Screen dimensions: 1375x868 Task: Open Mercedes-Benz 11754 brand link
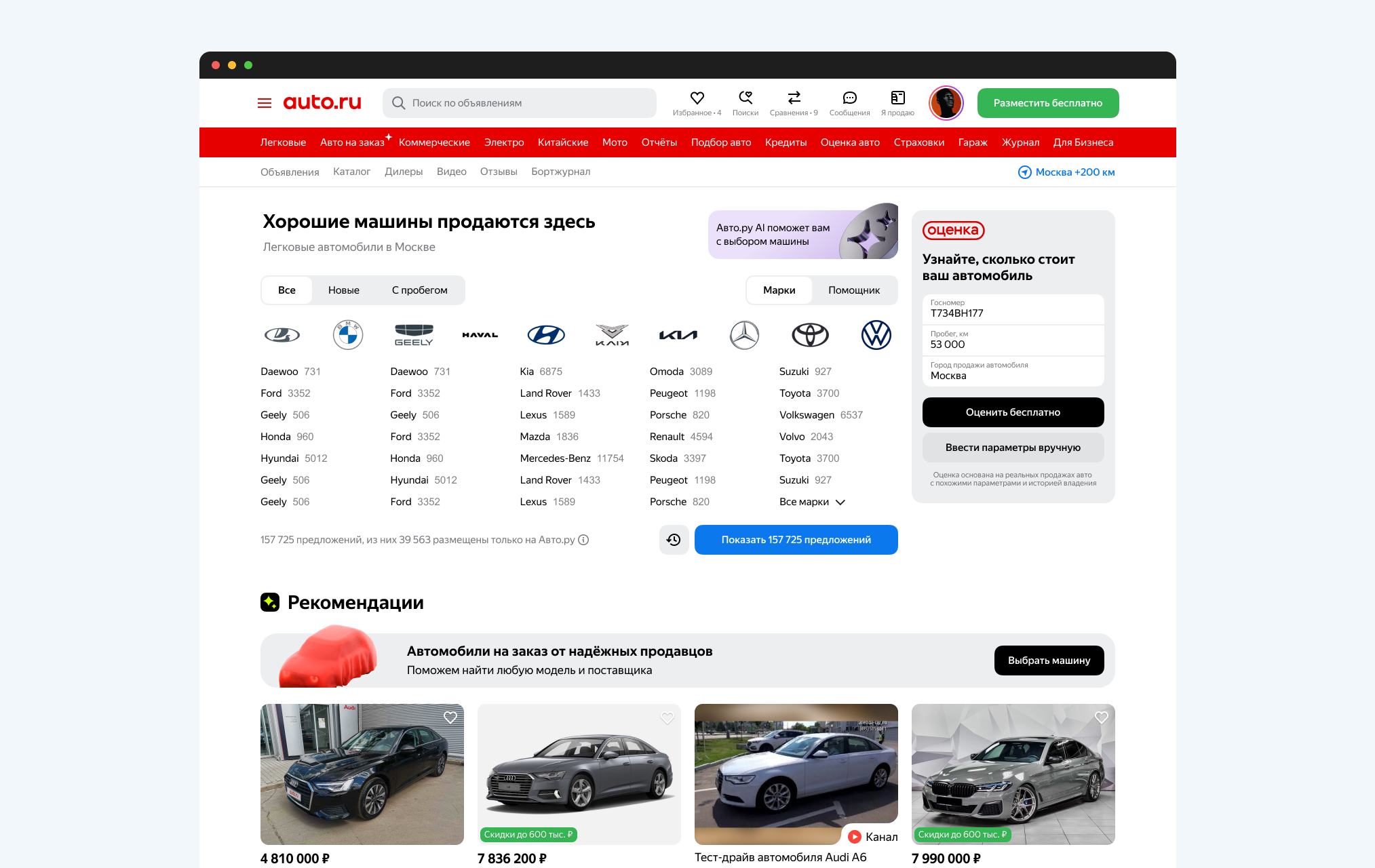(x=572, y=458)
